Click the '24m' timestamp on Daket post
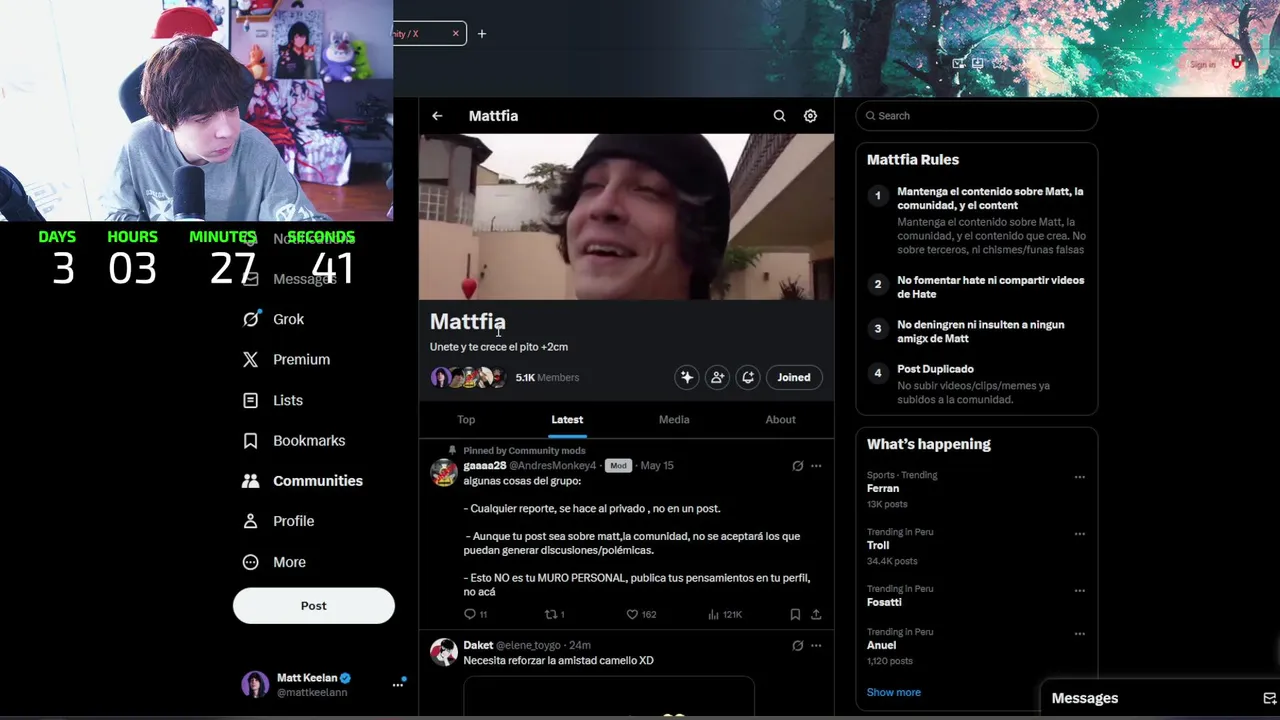The image size is (1280, 720). coord(580,646)
